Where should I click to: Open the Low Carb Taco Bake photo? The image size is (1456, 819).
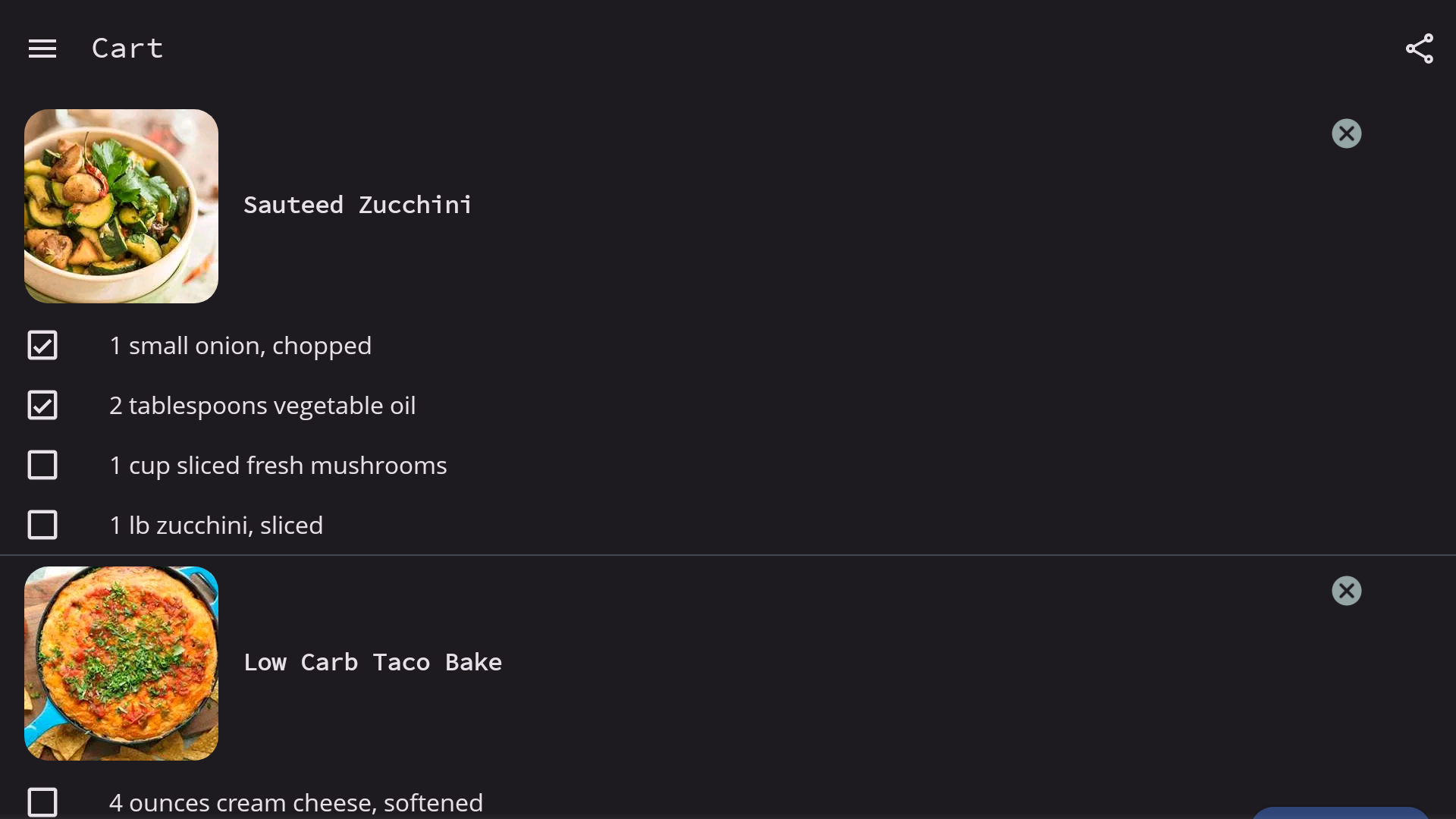pos(121,664)
